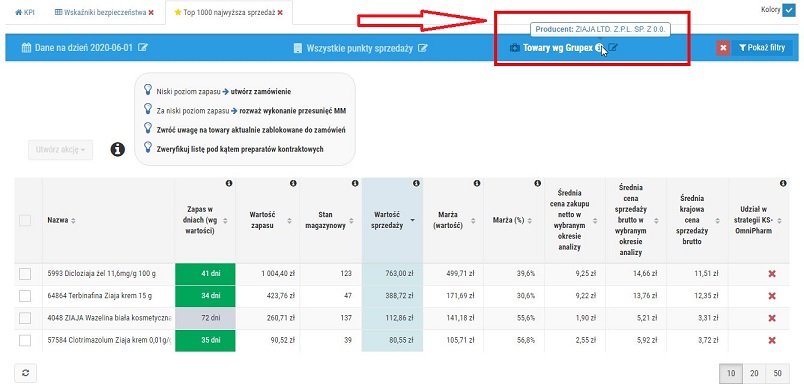Sort by Wartość sprzedaży column arrow

point(413,220)
